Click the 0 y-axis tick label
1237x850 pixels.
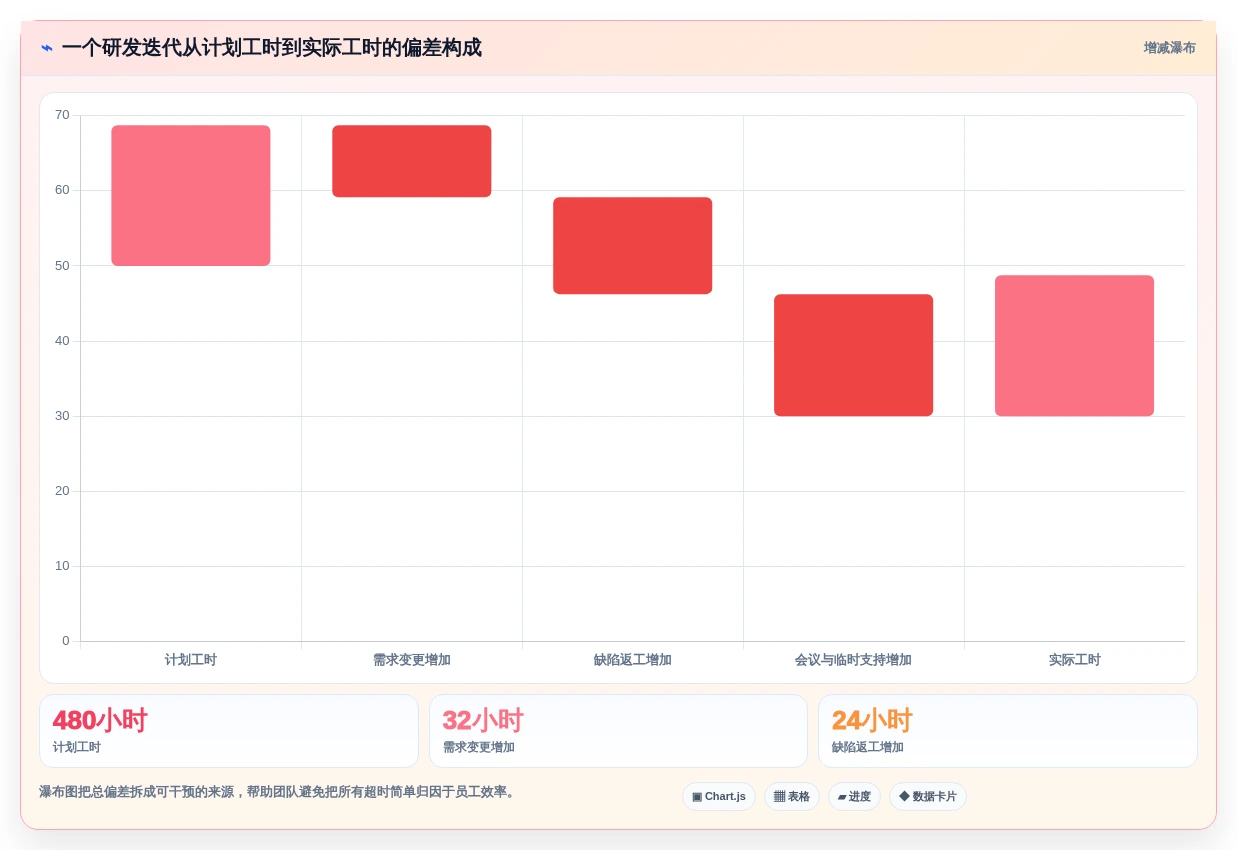(66, 641)
